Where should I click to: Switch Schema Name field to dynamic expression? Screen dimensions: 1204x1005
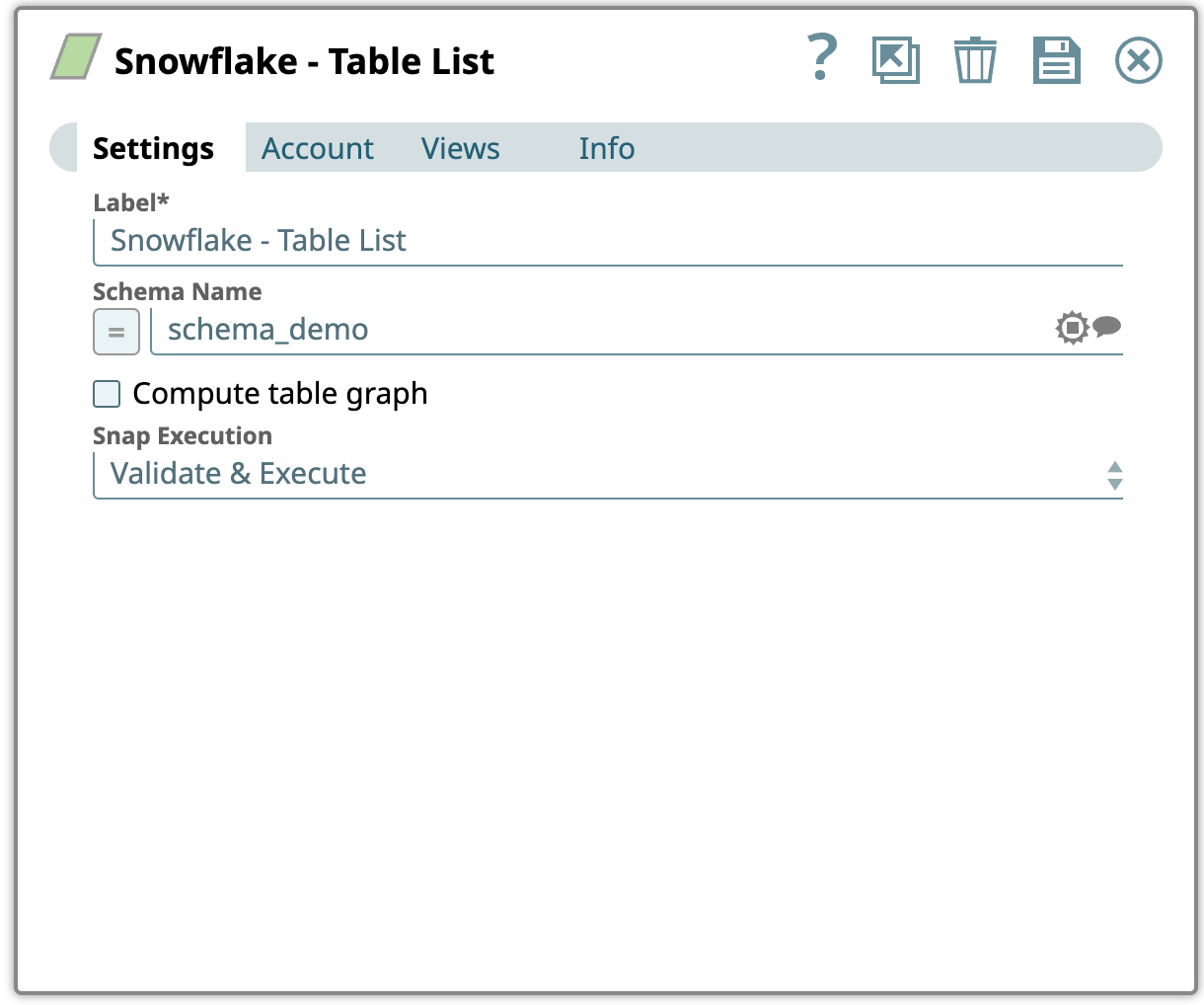115,331
